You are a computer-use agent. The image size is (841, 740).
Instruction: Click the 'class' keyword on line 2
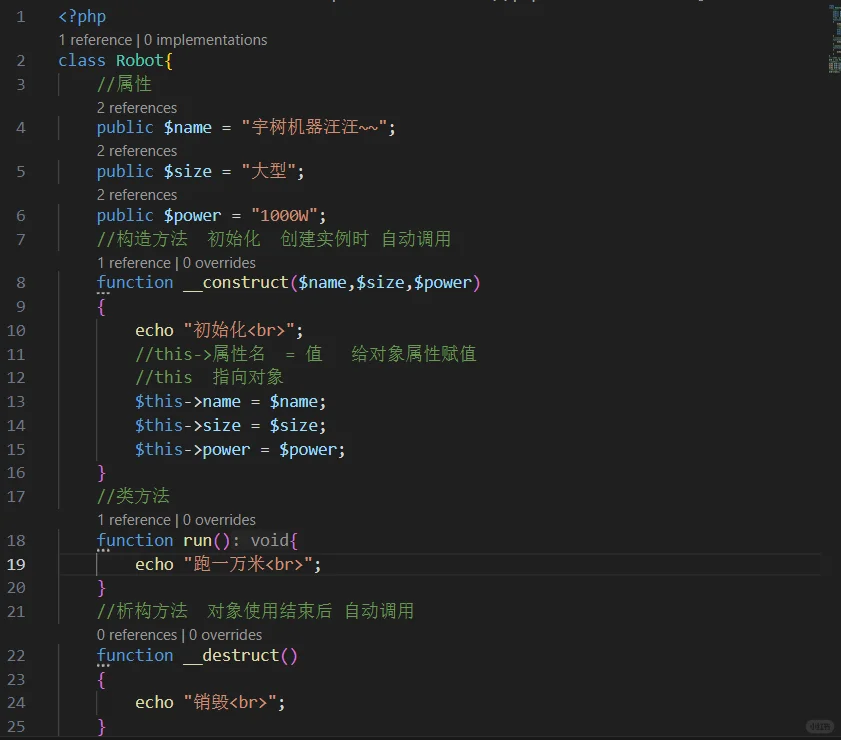pyautogui.click(x=82, y=61)
